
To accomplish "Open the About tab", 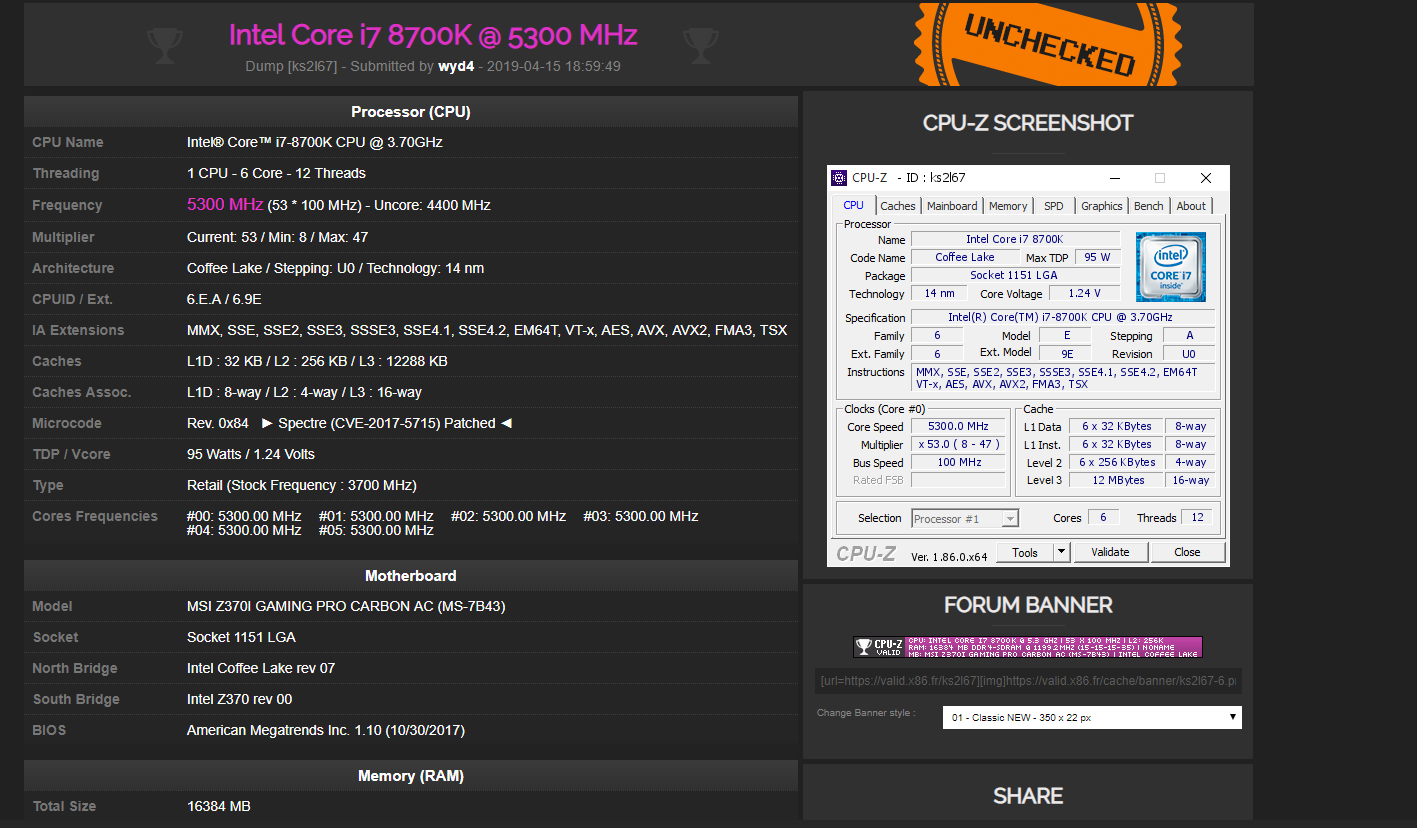I will pyautogui.click(x=1191, y=206).
